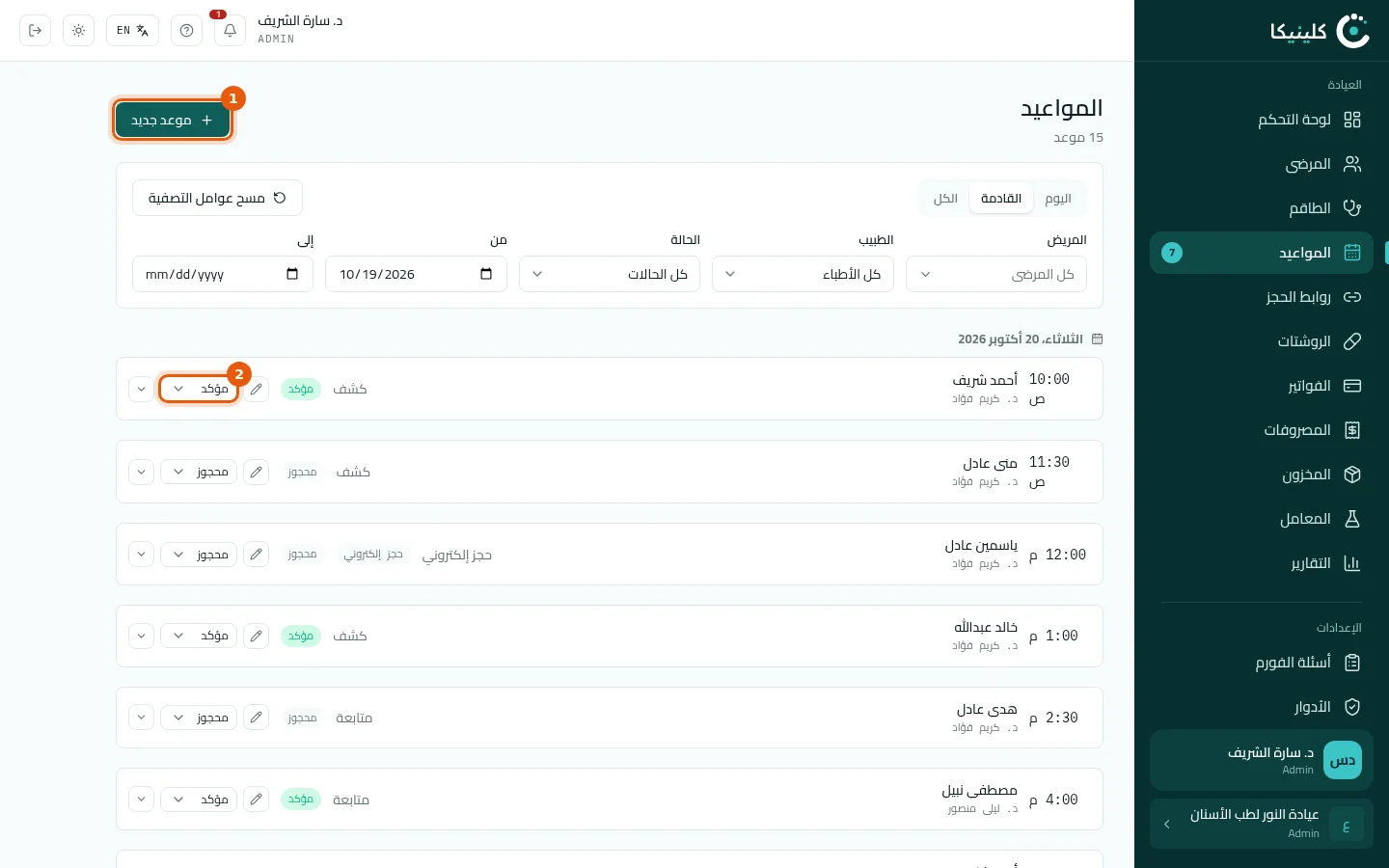Click the أسئلة الفورم clipboard icon

click(x=1352, y=663)
